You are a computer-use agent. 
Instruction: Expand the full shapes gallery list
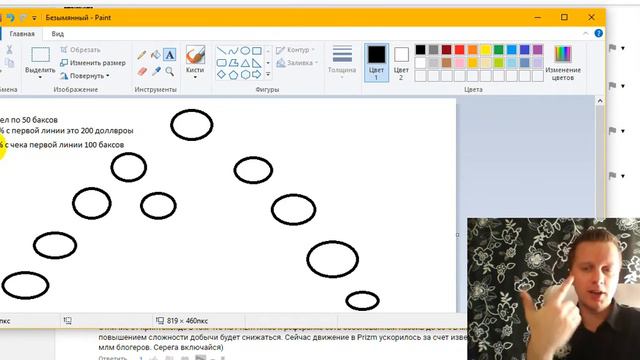coord(268,75)
